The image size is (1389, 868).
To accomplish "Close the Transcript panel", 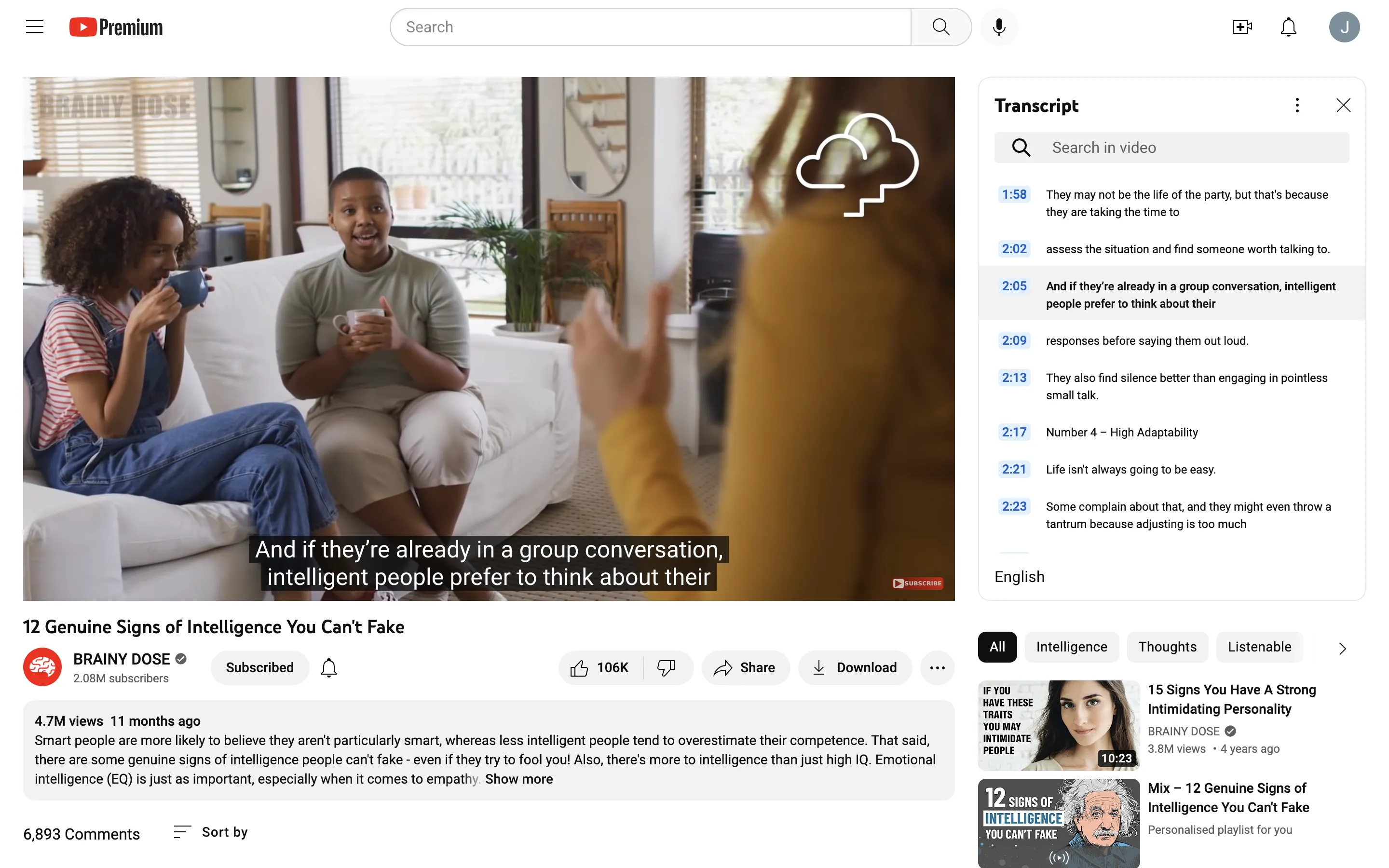I will 1343,105.
